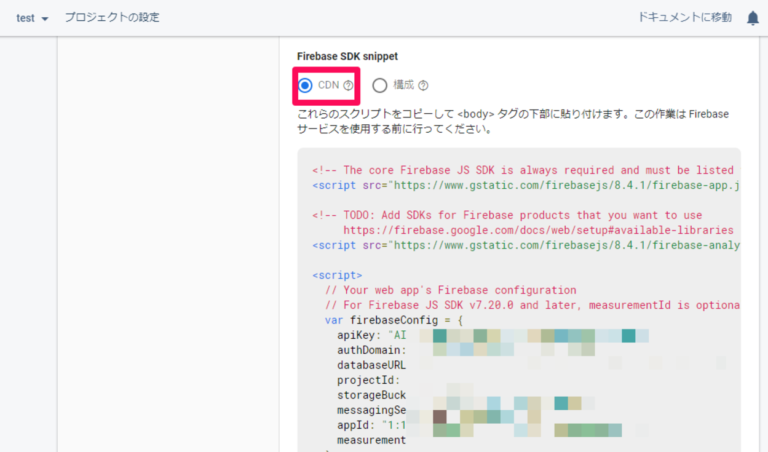Click the 'core Firebase JS SDK' comment line
The image size is (768, 452).
click(x=523, y=170)
